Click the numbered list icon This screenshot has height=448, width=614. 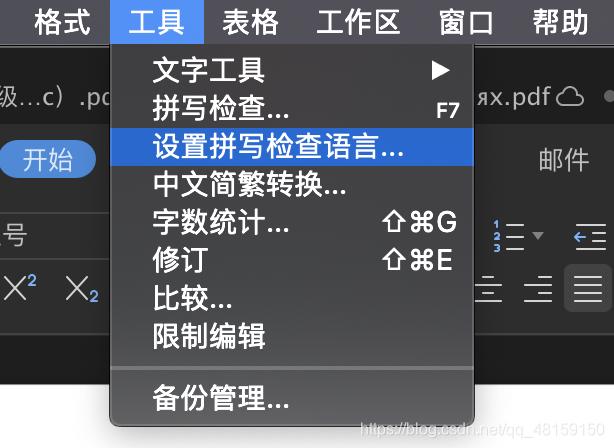click(x=508, y=237)
